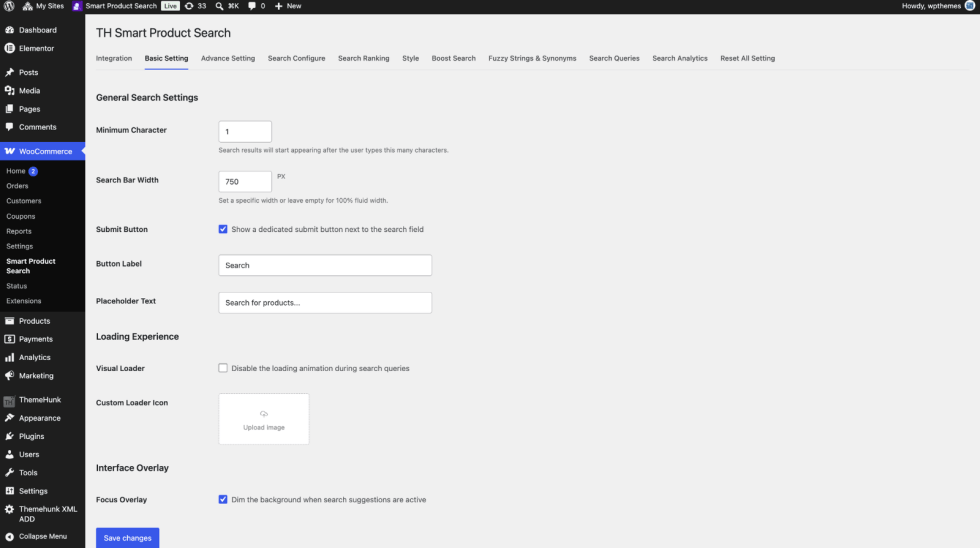The width and height of the screenshot is (980, 548).
Task: Toggle the Submit Button checkbox
Action: click(223, 229)
